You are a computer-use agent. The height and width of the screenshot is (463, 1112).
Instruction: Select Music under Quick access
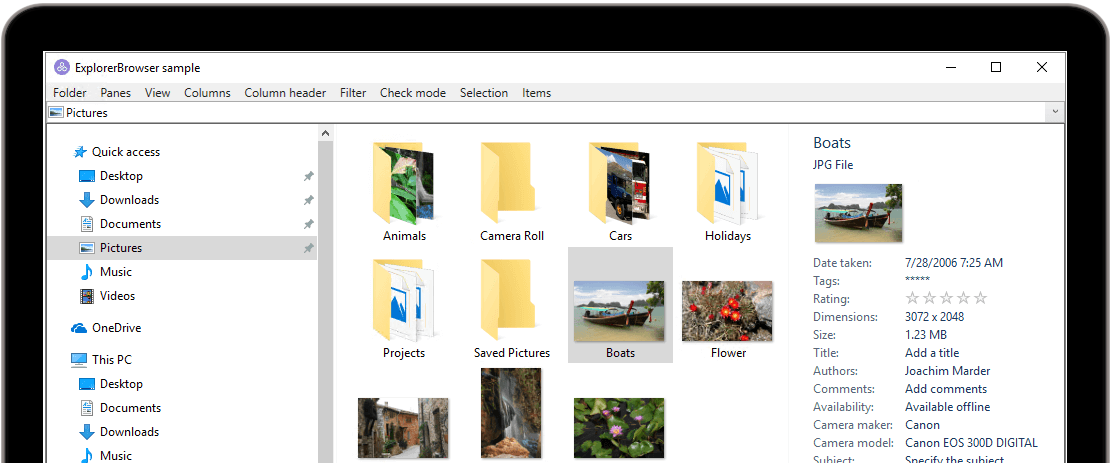pos(116,272)
